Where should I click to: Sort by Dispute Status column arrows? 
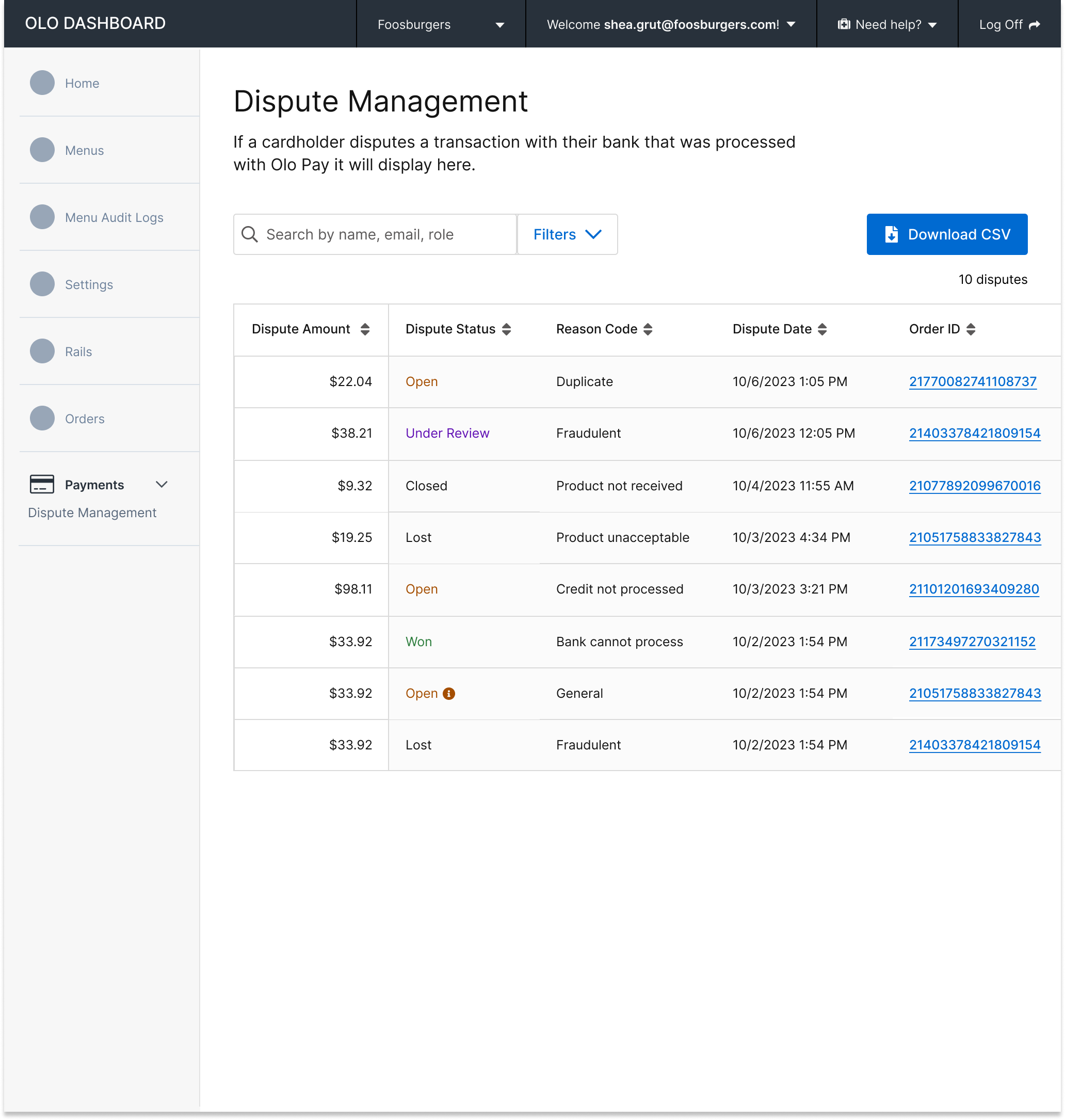506,329
